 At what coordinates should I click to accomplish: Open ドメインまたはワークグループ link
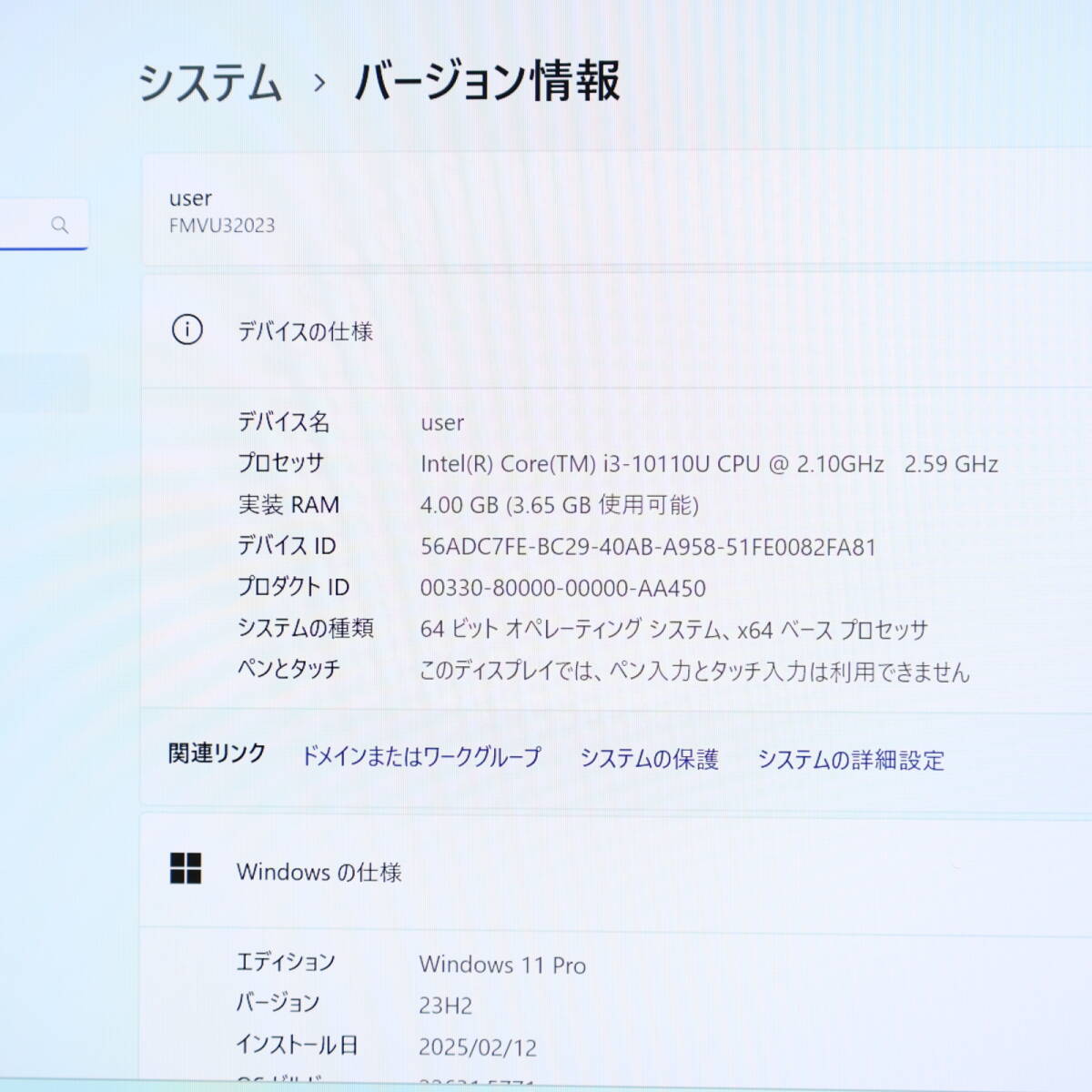point(420,756)
